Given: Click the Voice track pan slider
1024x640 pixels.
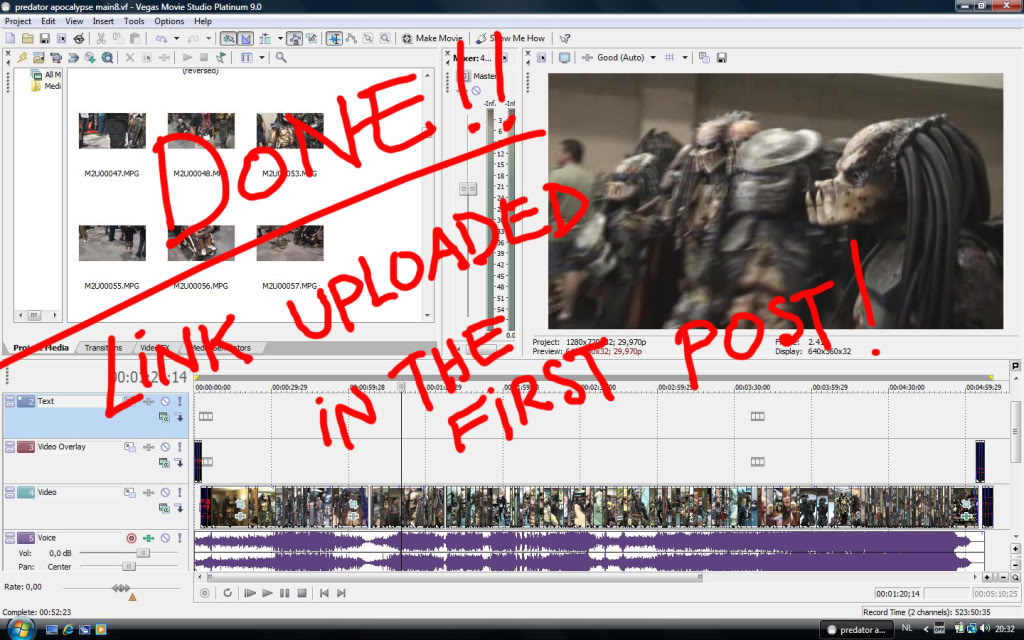Looking at the screenshot, I should tap(128, 566).
